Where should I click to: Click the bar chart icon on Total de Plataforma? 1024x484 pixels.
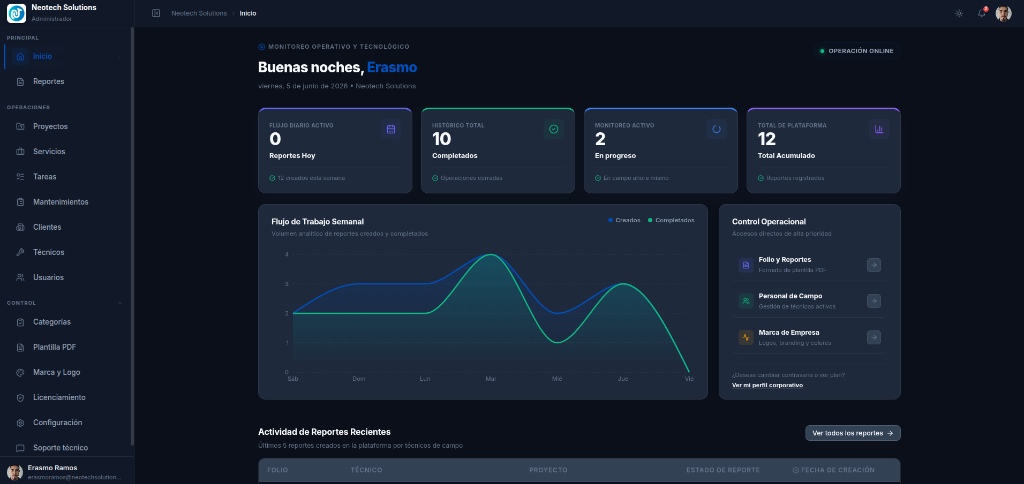pyautogui.click(x=879, y=129)
